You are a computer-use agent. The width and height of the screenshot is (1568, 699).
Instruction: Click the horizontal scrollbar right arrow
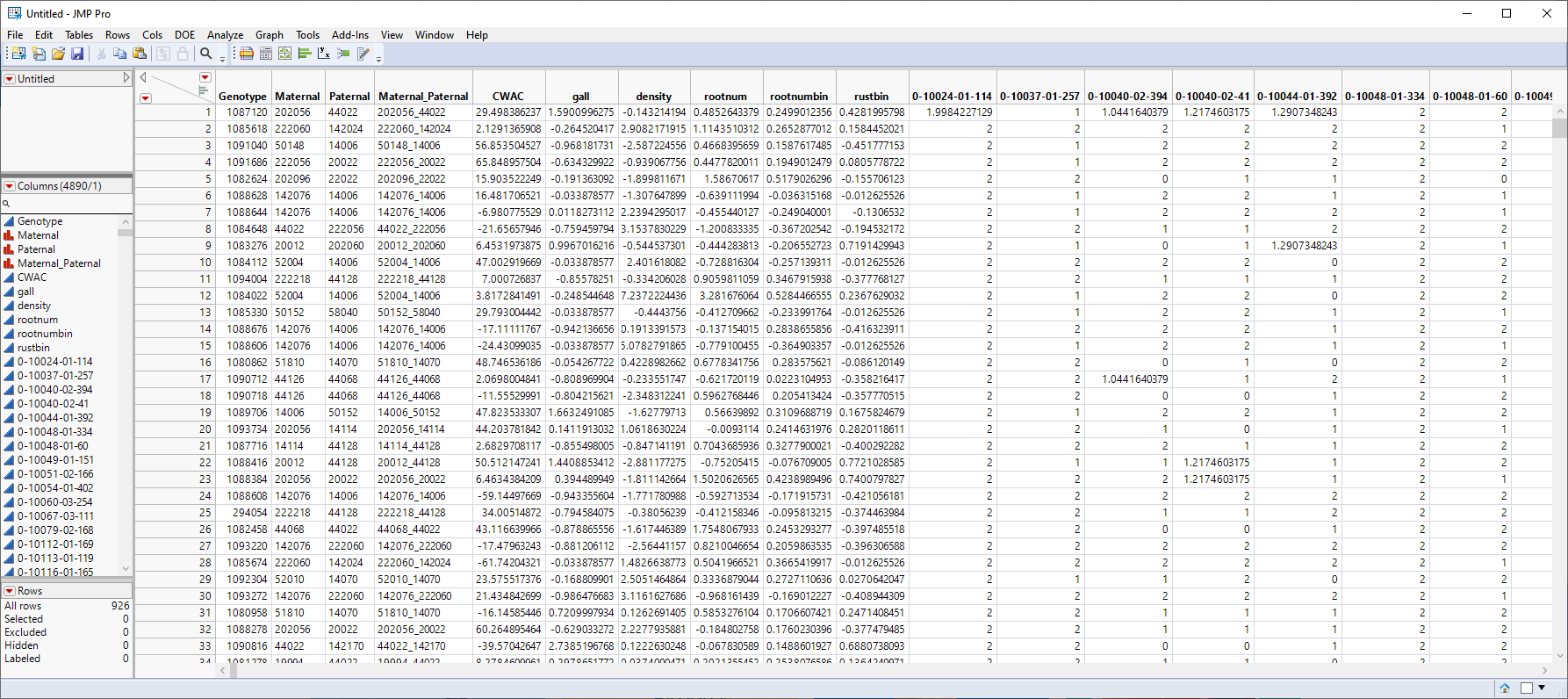(1545, 670)
